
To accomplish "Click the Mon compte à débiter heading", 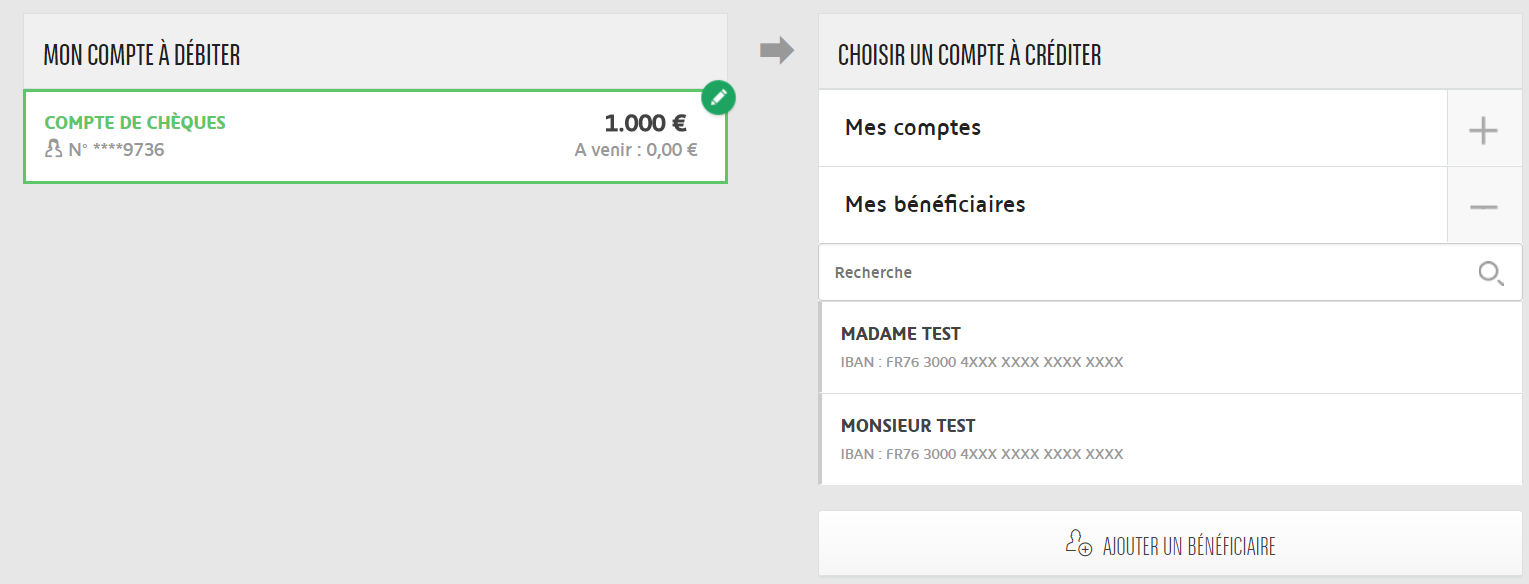I will [x=142, y=55].
